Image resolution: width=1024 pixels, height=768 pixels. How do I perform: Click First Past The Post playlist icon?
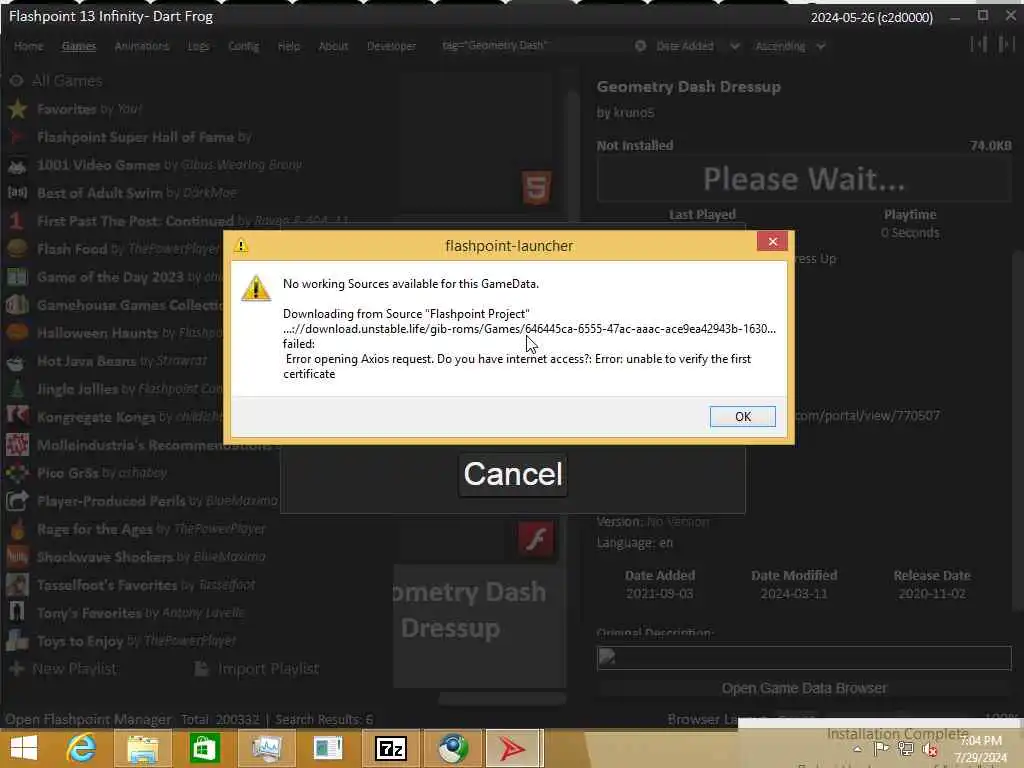17,221
